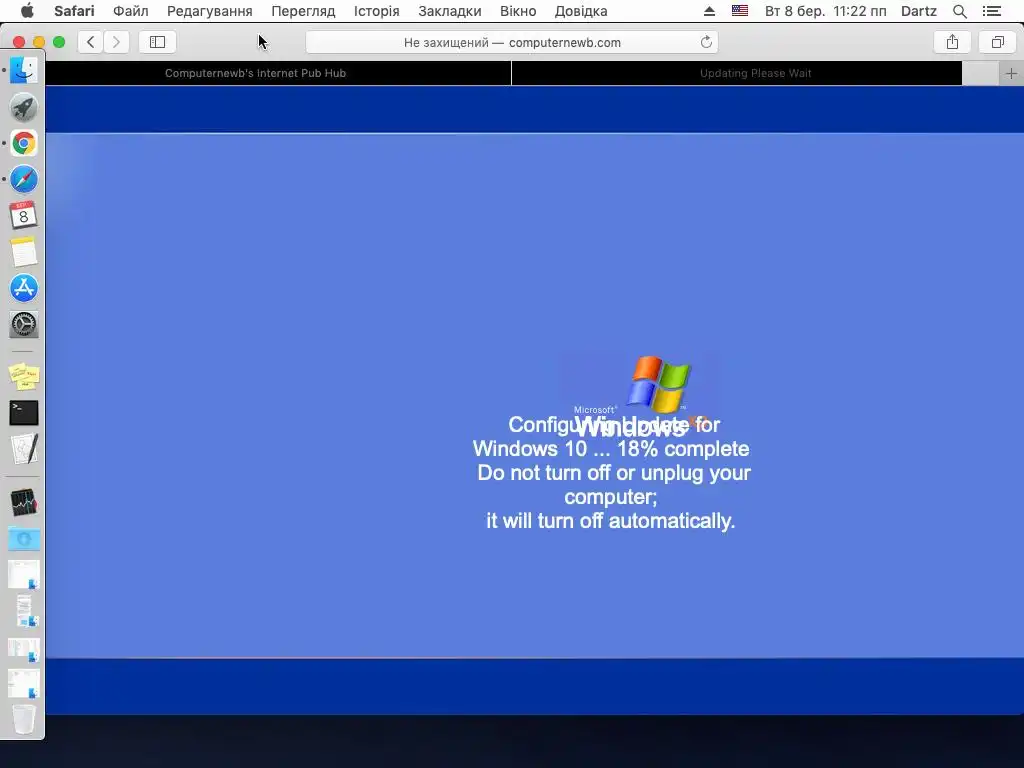The width and height of the screenshot is (1024, 768).
Task: Open the blue Downloads folder in dock
Action: pos(24,539)
